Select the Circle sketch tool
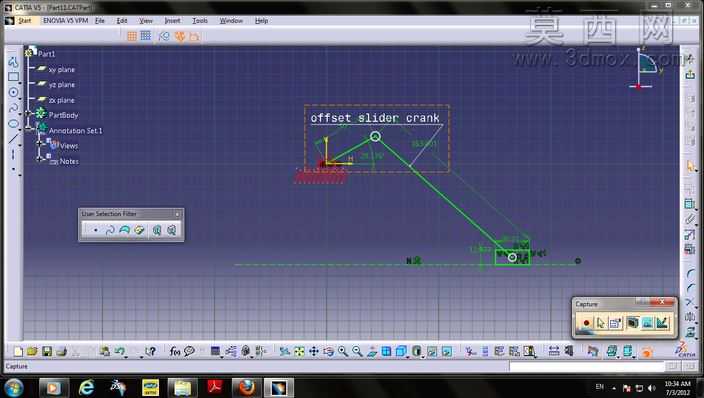Viewport: 704px width, 398px height. (13, 92)
